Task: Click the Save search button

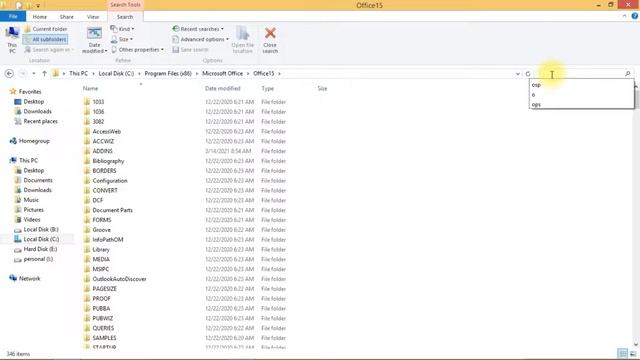Action: coord(190,50)
